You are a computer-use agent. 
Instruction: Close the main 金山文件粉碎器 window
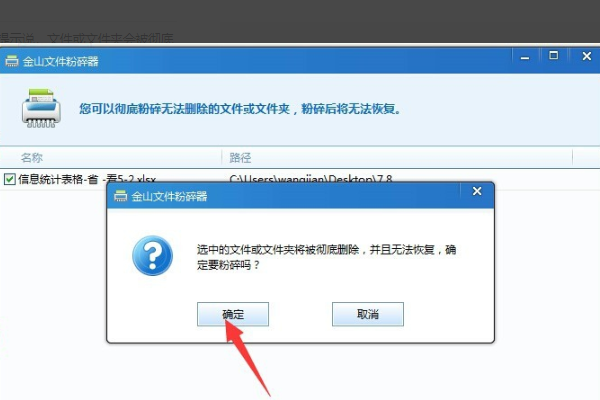click(587, 56)
